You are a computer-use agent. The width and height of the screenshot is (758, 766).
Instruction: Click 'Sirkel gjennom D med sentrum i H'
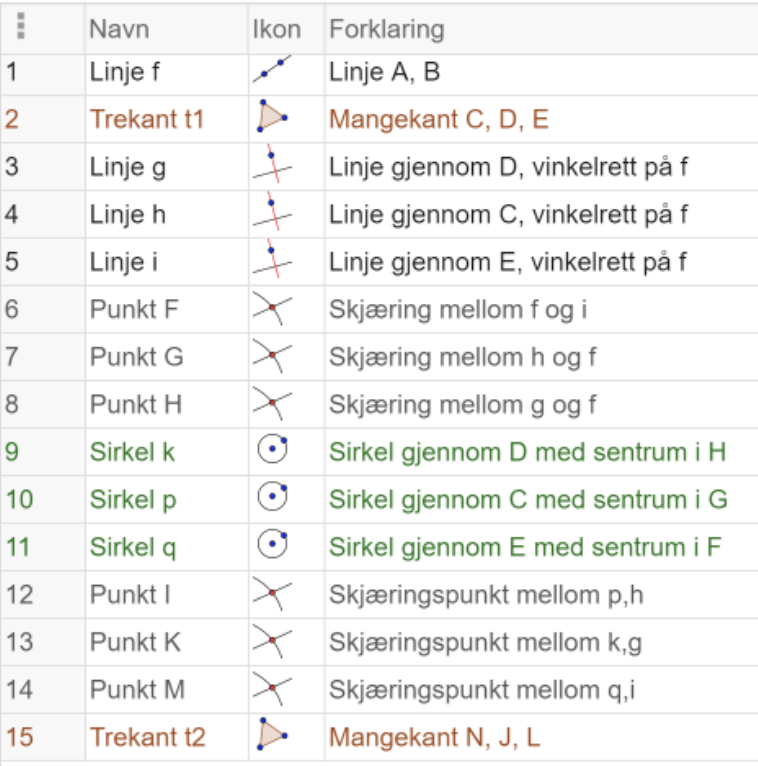527,452
